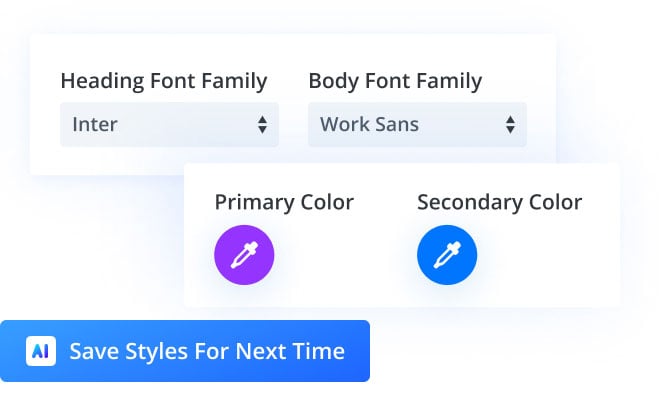Open the Body Font Family dropdown

pos(417,125)
